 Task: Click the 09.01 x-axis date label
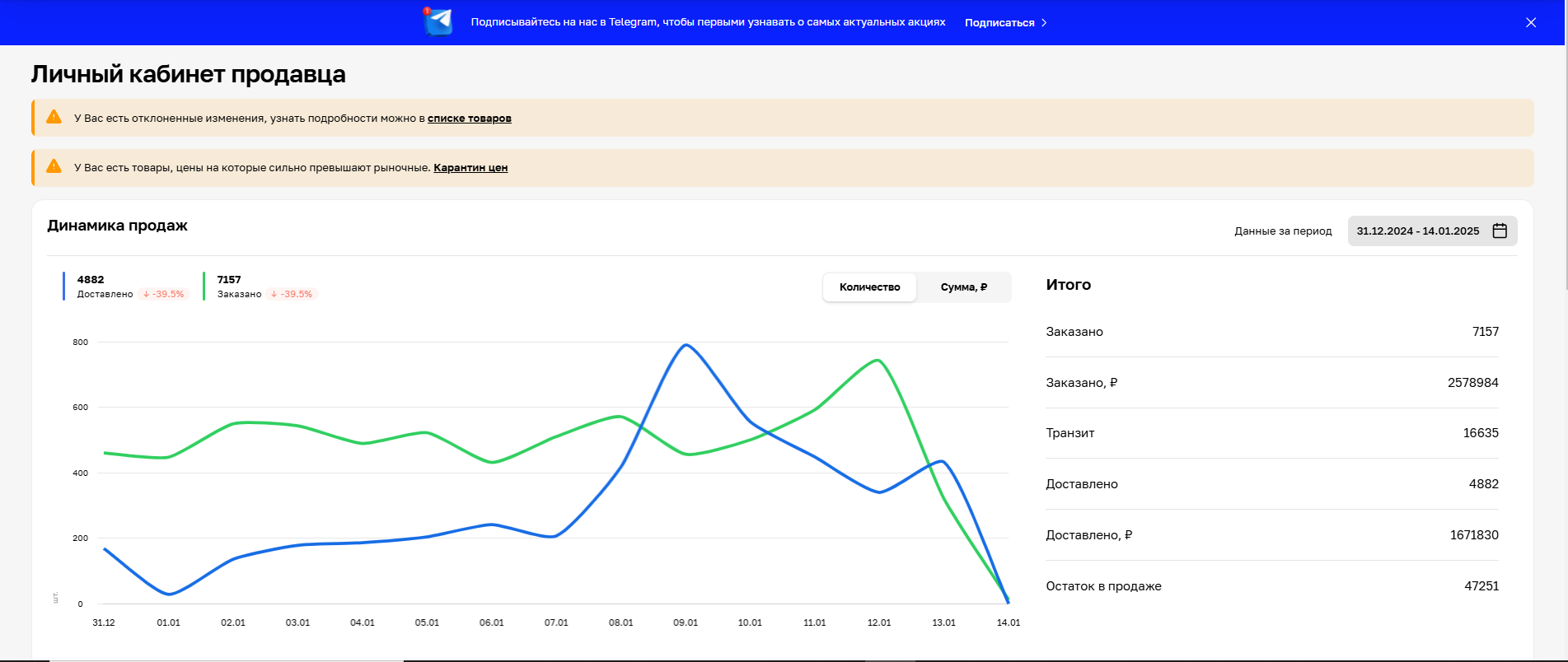(x=686, y=622)
